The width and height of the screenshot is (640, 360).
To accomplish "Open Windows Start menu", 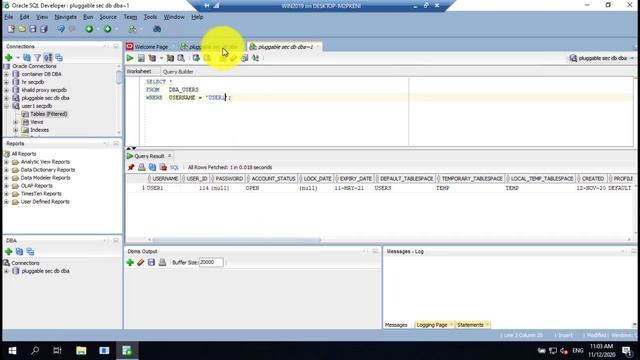I will pos(12,351).
